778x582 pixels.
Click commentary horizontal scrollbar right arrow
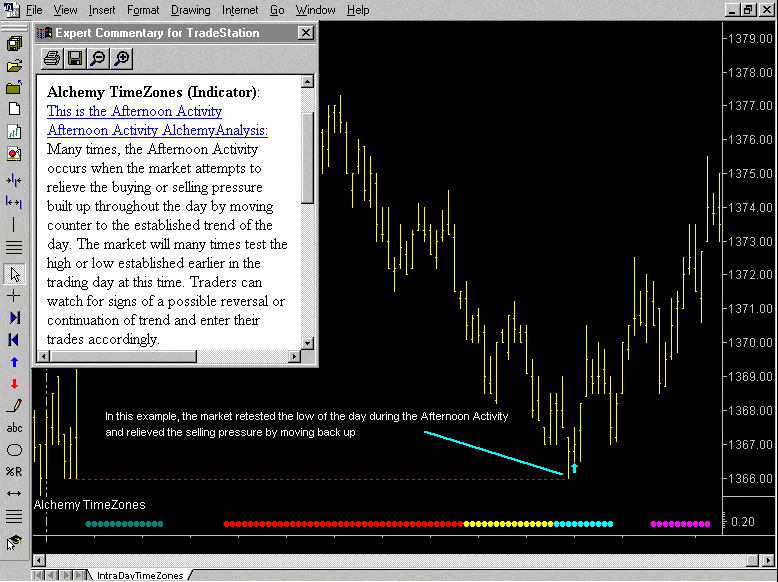294,356
